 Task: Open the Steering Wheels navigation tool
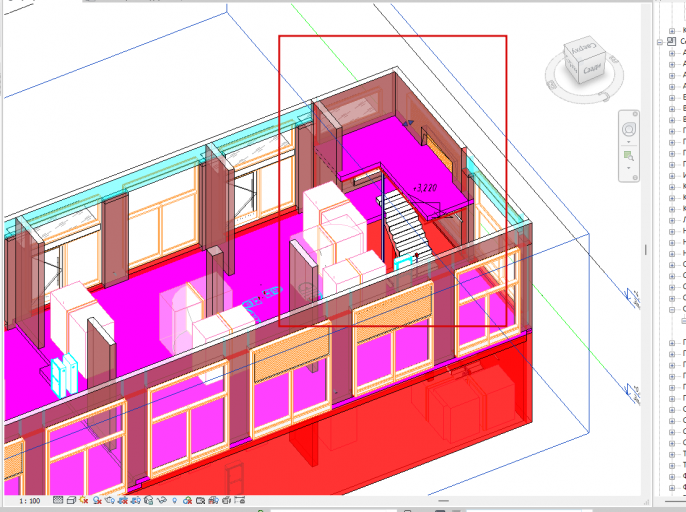coord(629,130)
